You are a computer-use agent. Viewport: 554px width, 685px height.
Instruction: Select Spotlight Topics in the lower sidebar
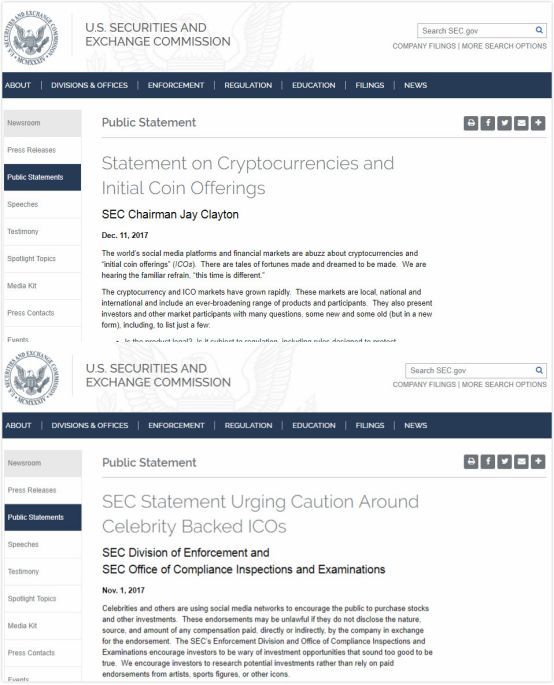[x=32, y=599]
